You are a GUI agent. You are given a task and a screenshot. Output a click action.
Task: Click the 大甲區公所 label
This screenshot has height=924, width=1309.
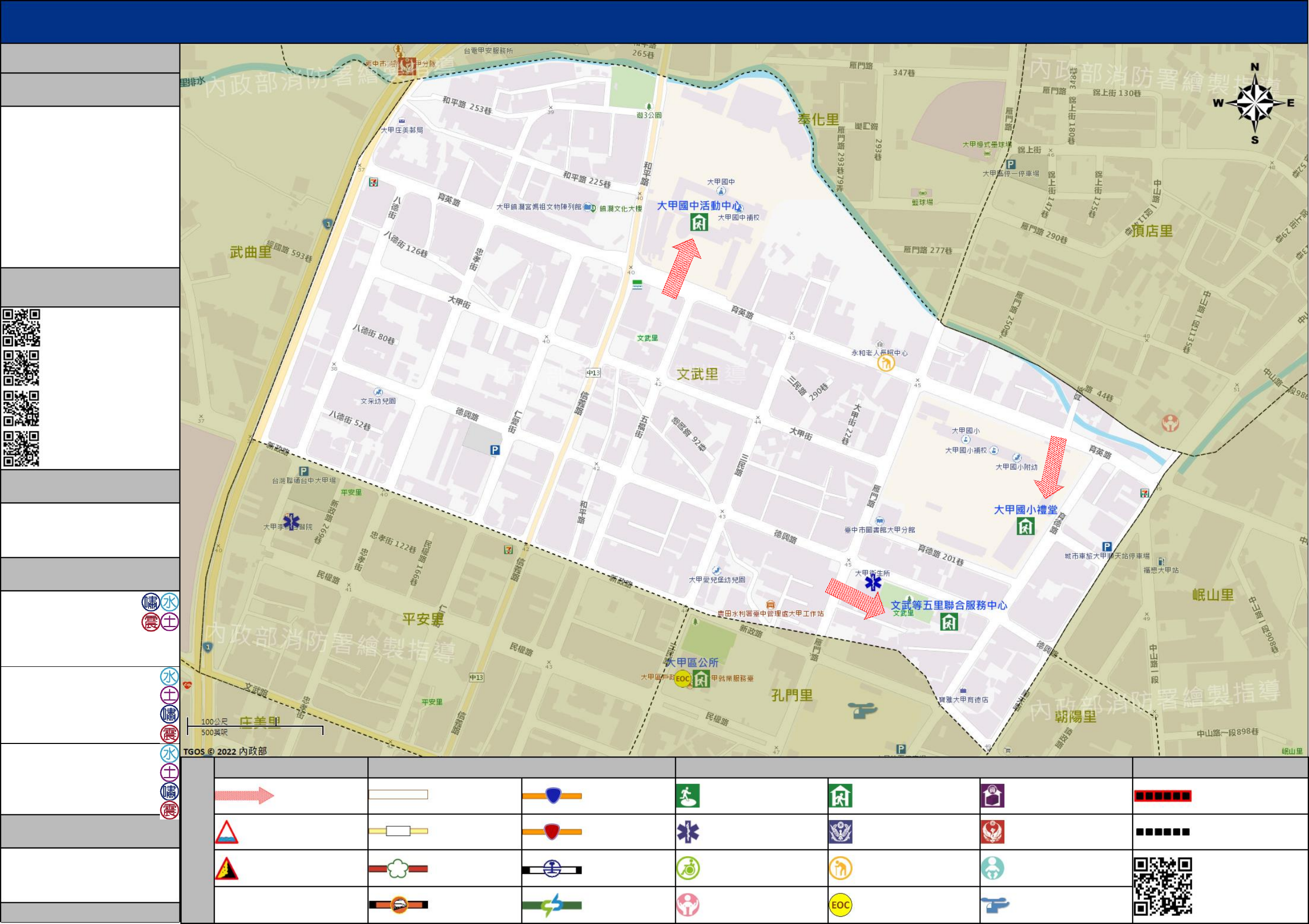693,663
